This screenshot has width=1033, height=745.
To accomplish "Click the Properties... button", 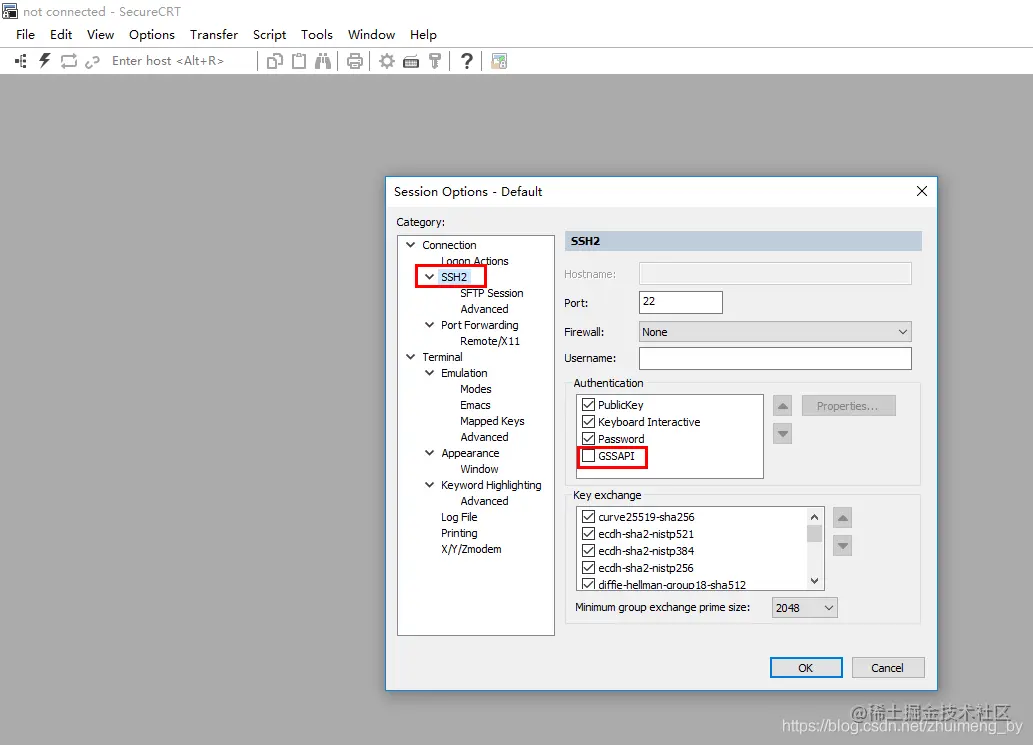I will [848, 406].
